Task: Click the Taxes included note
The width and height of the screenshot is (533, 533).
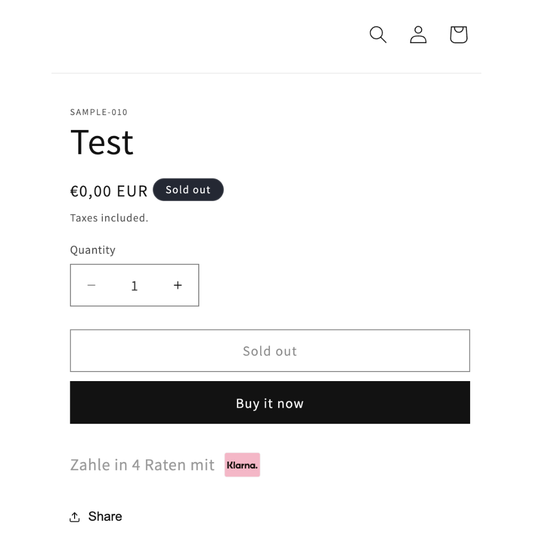Action: coord(109,218)
